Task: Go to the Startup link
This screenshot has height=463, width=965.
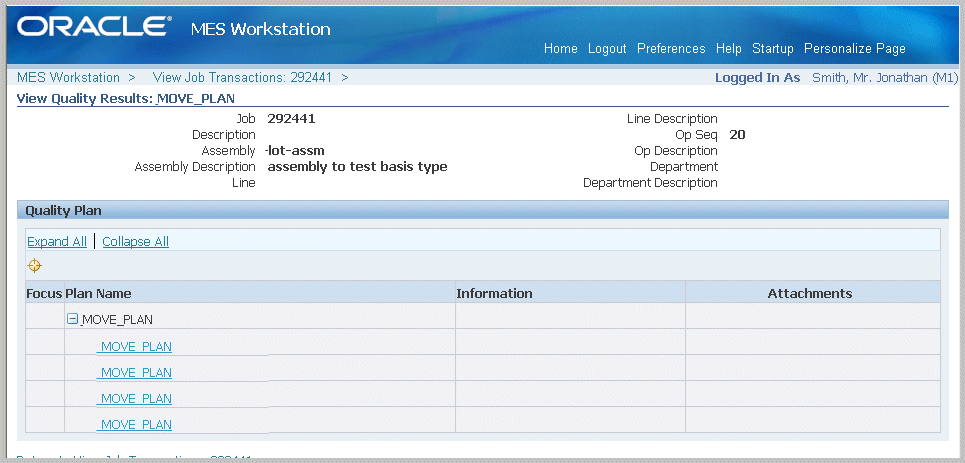Action: pyautogui.click(x=773, y=49)
